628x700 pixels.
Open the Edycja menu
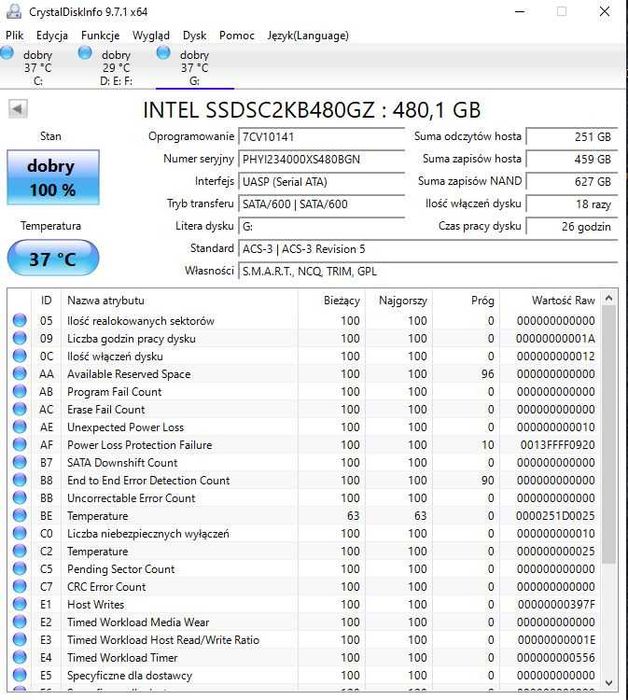(52, 35)
